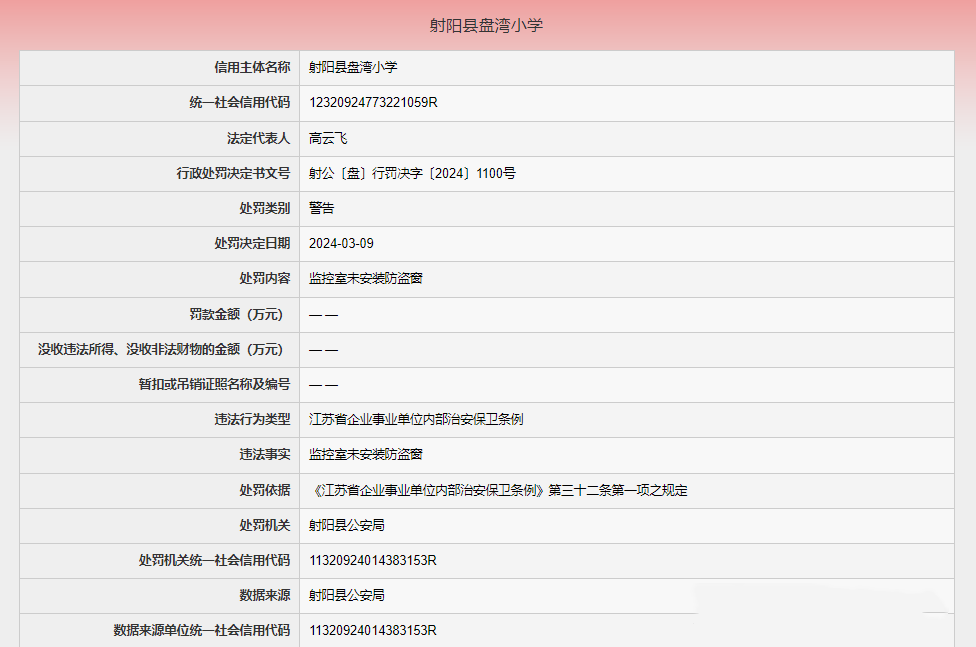The width and height of the screenshot is (976, 647).
Task: Click the label 统一社会信用代码
Action: (x=240, y=103)
